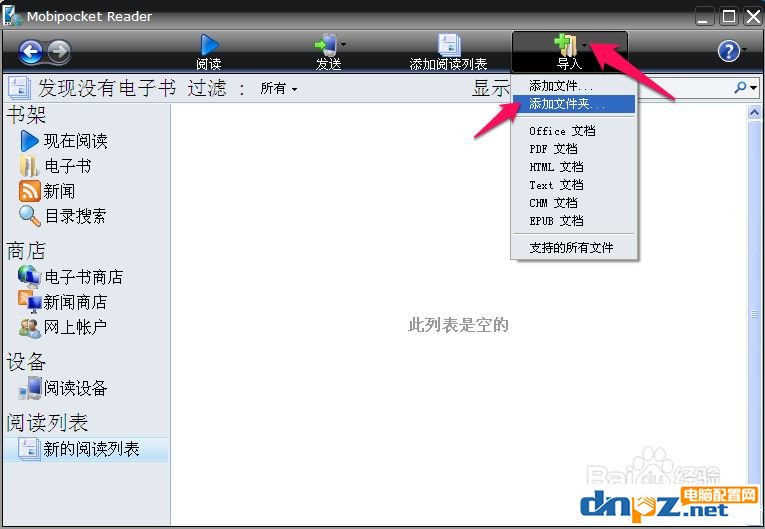The height and width of the screenshot is (529, 765).
Task: Click the 阅读 toolbar label
Action: tap(209, 64)
